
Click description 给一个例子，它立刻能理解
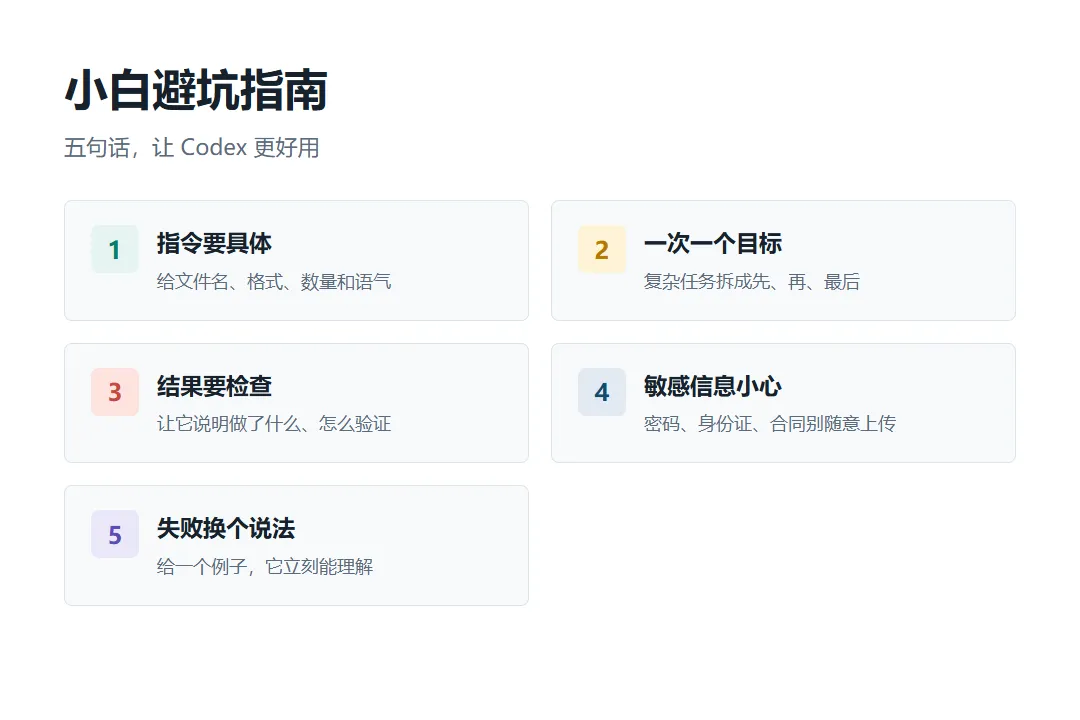pos(265,566)
